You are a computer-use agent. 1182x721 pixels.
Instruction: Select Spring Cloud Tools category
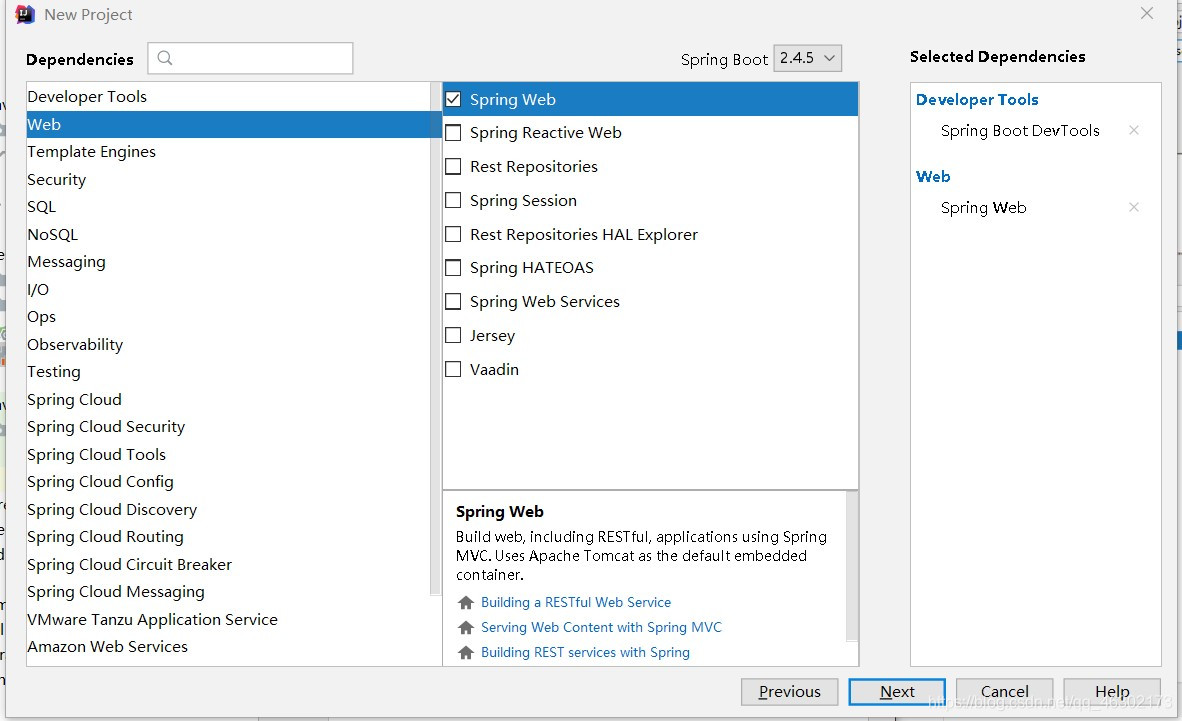tap(228, 455)
